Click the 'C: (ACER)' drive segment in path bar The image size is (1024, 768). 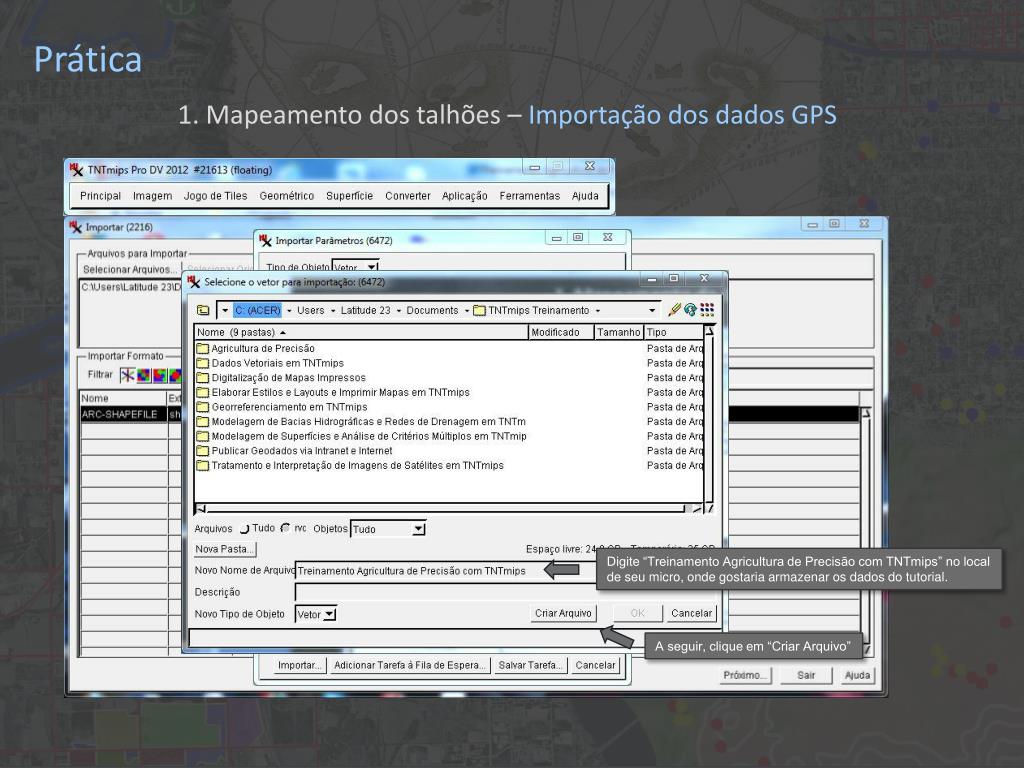tap(257, 311)
